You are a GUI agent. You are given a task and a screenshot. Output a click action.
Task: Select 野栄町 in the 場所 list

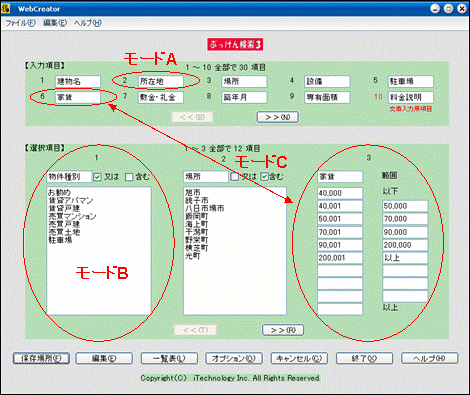197,240
